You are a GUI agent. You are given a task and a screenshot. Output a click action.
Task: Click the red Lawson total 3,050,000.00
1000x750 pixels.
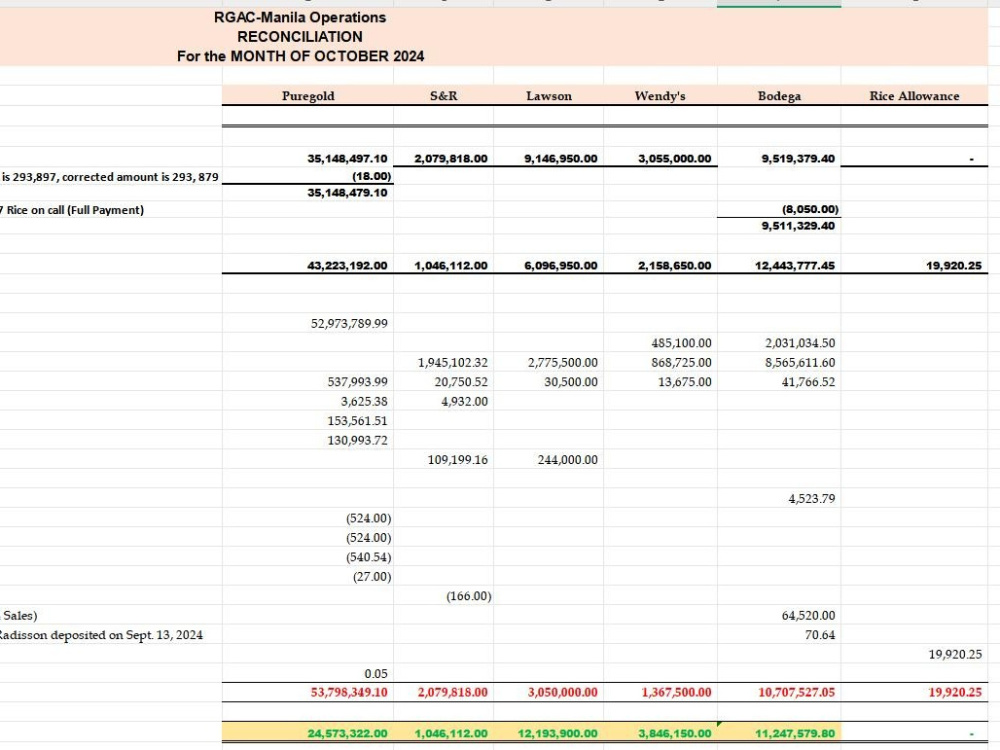(x=563, y=693)
